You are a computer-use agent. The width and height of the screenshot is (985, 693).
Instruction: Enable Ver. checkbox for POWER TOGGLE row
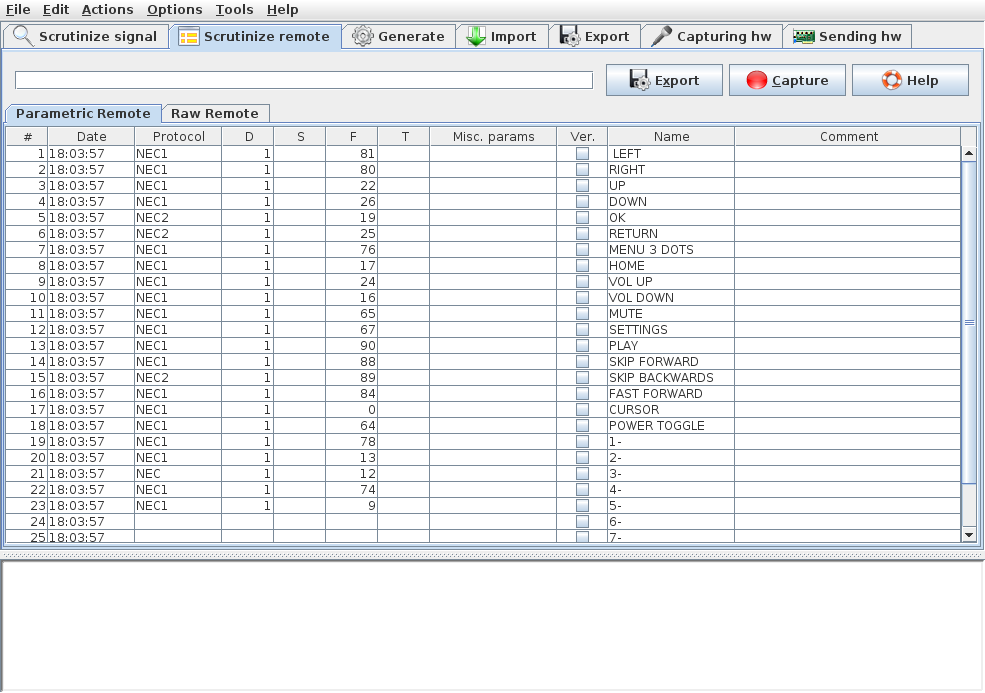[582, 426]
